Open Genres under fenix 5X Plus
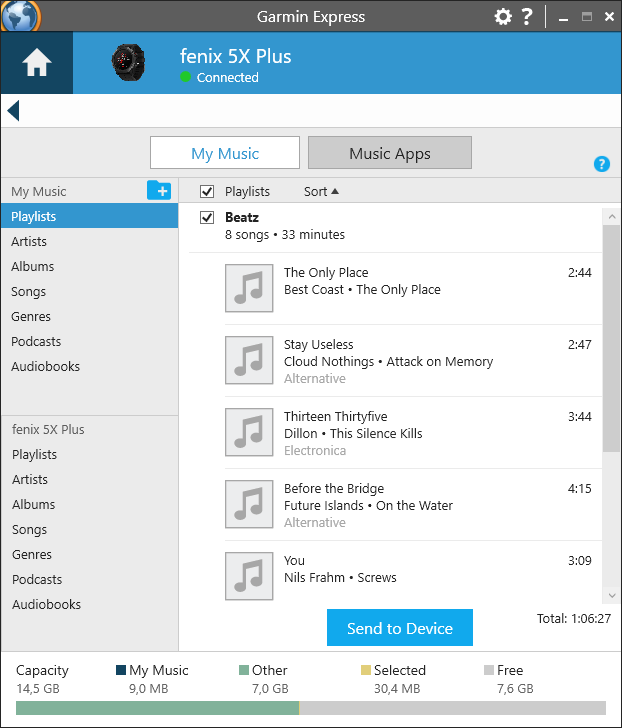 coord(89,555)
